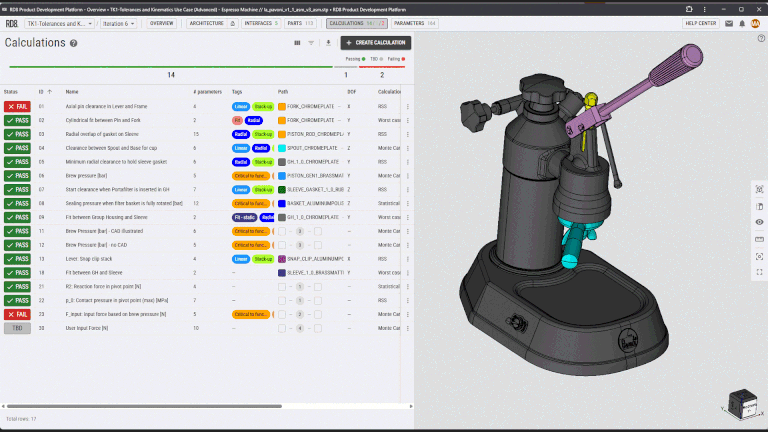Click the Critical to func... tag on Brew pressure [bar] row
Viewport: 768px width, 432px height.
click(x=251, y=175)
